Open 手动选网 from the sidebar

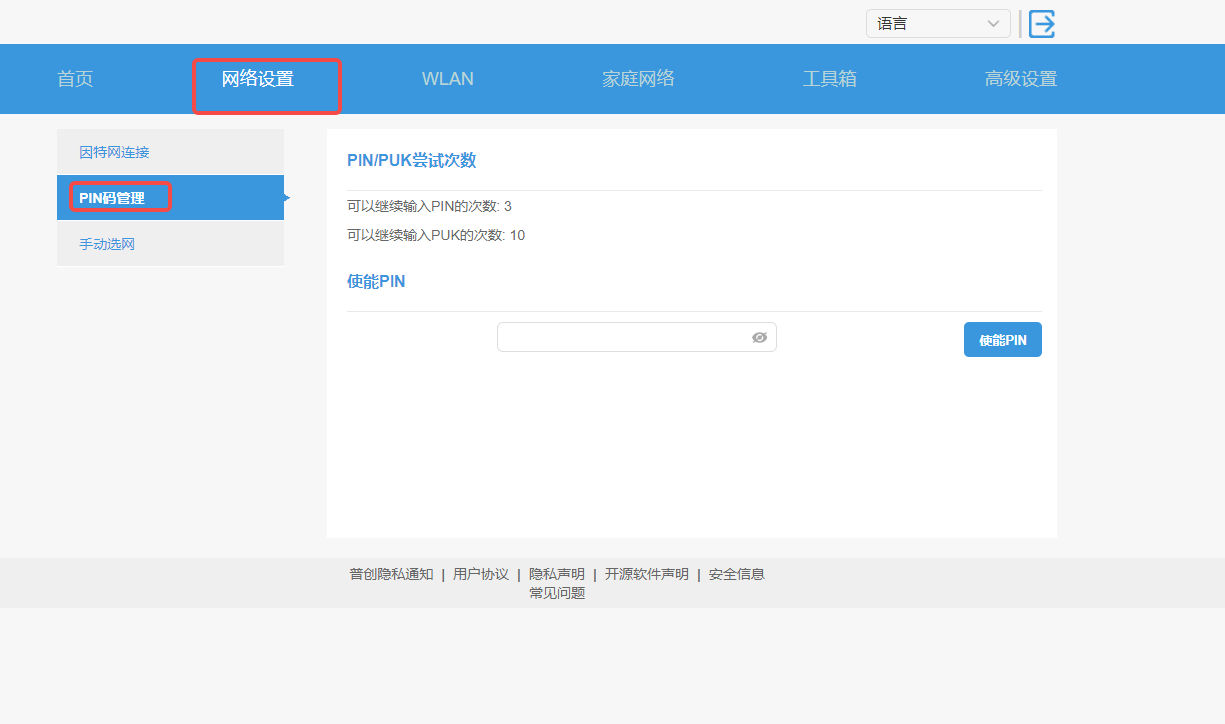click(106, 243)
